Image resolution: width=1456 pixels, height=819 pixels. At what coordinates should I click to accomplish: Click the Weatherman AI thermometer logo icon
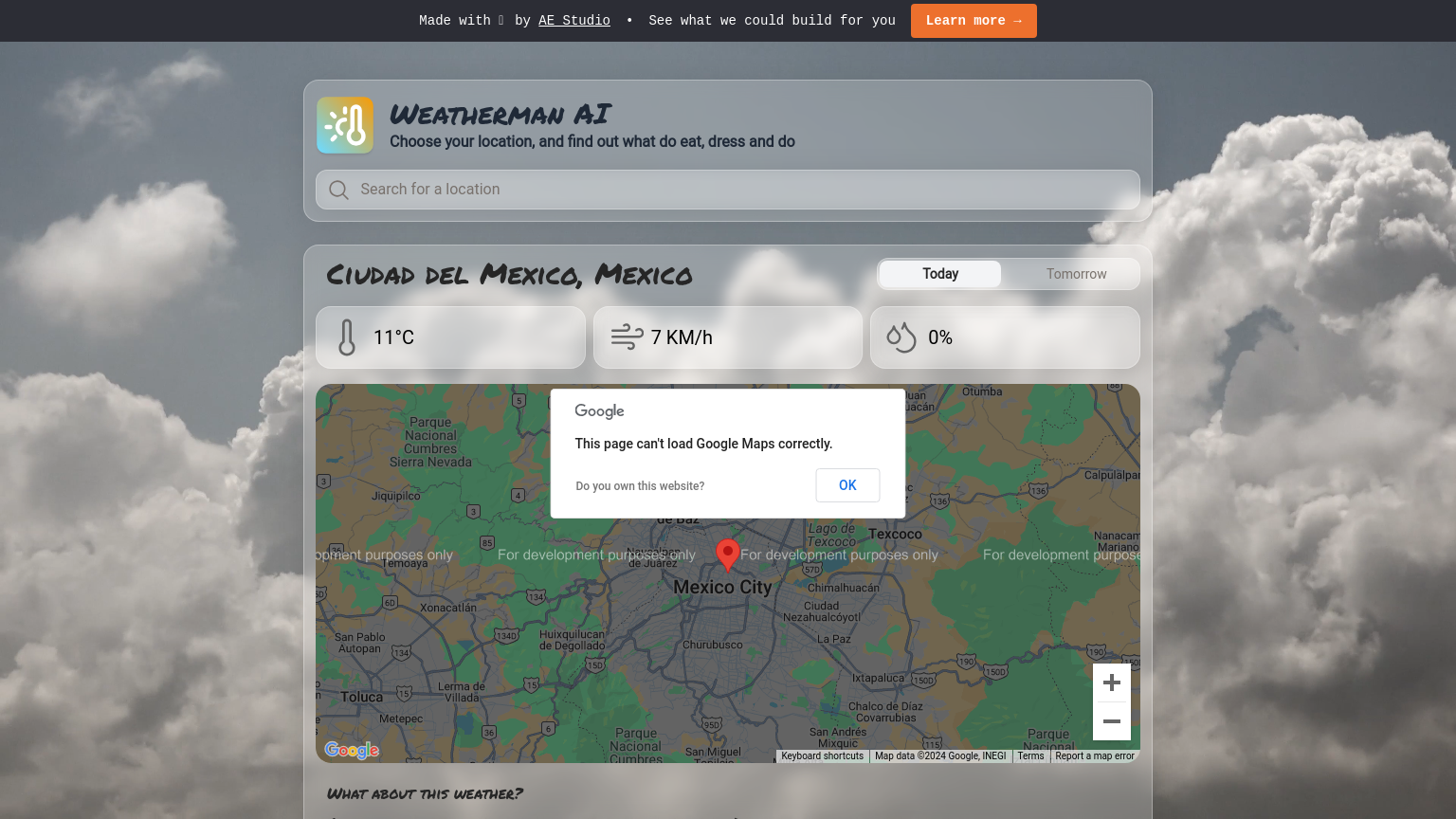[x=344, y=124]
